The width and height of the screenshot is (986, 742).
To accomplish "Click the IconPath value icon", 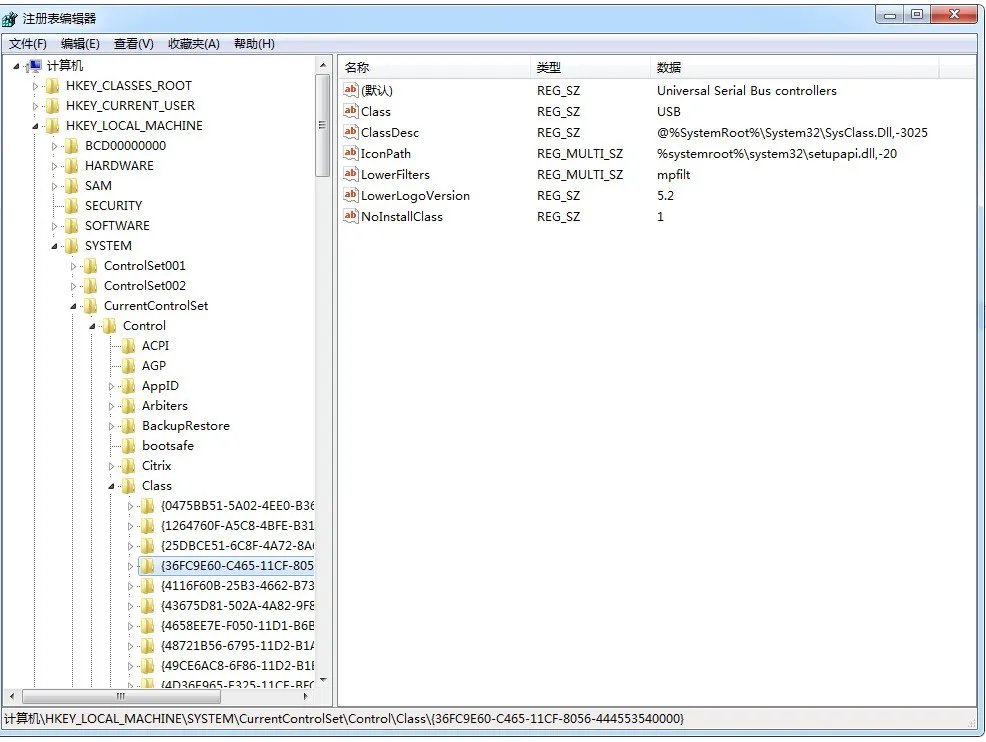I will point(350,153).
